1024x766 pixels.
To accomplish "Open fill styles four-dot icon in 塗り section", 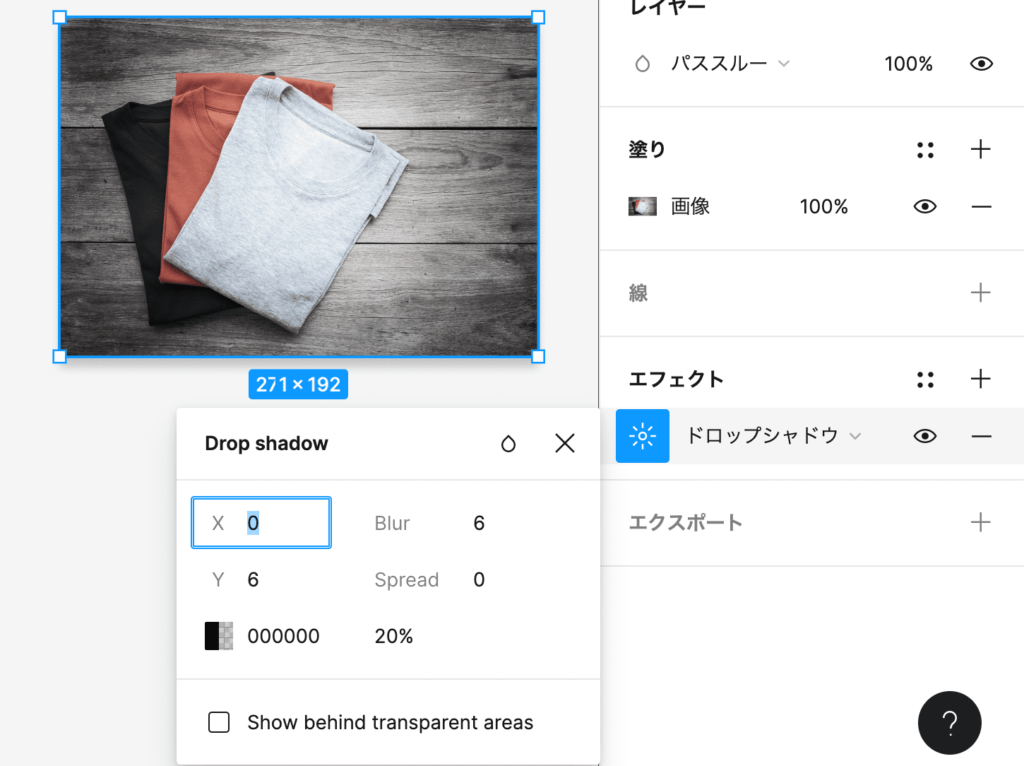I will pyautogui.click(x=925, y=150).
